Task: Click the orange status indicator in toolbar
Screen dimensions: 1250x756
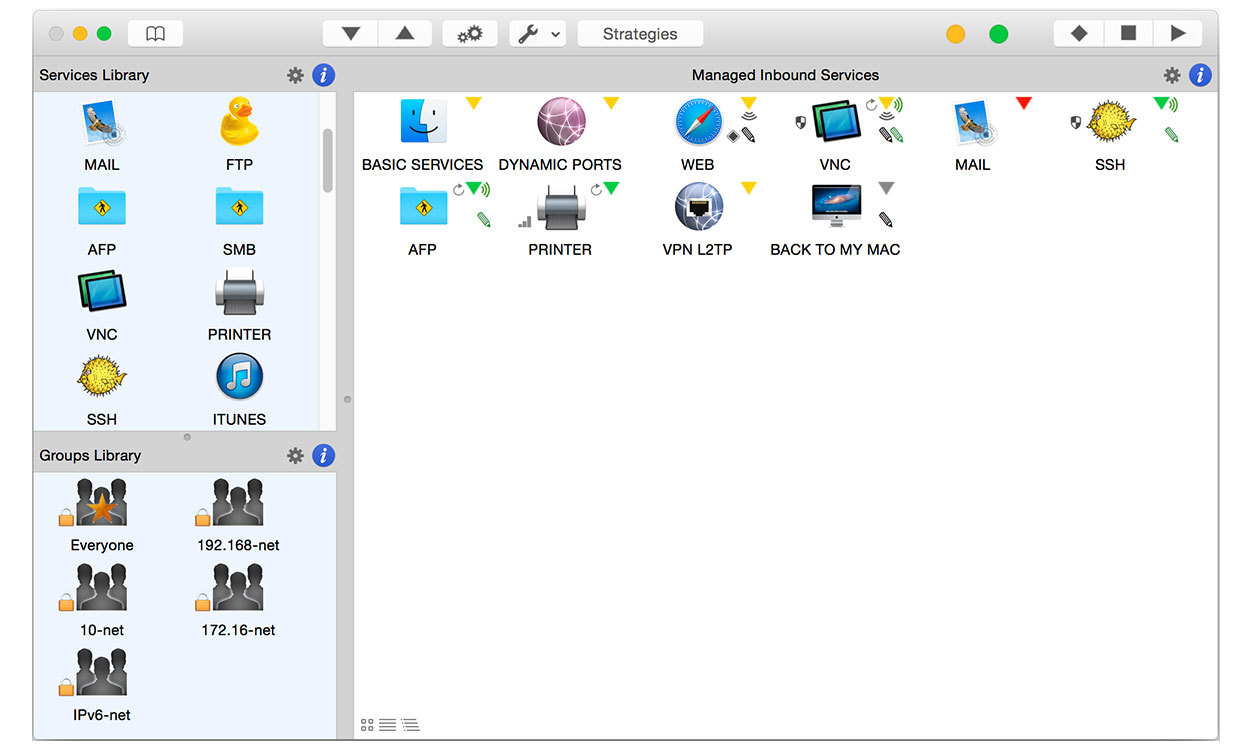Action: [956, 34]
